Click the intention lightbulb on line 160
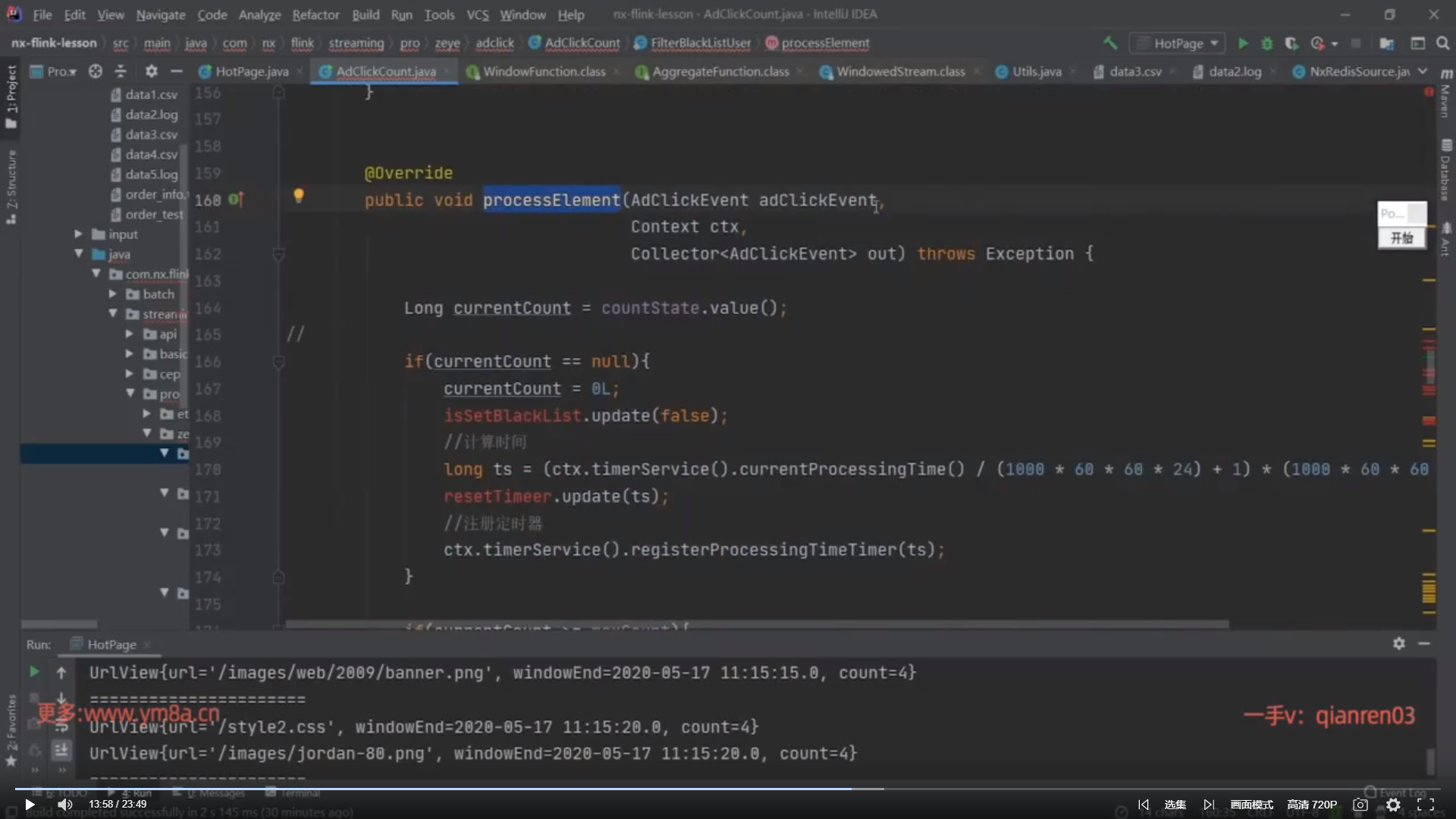This screenshot has width=1456, height=819. (x=299, y=196)
